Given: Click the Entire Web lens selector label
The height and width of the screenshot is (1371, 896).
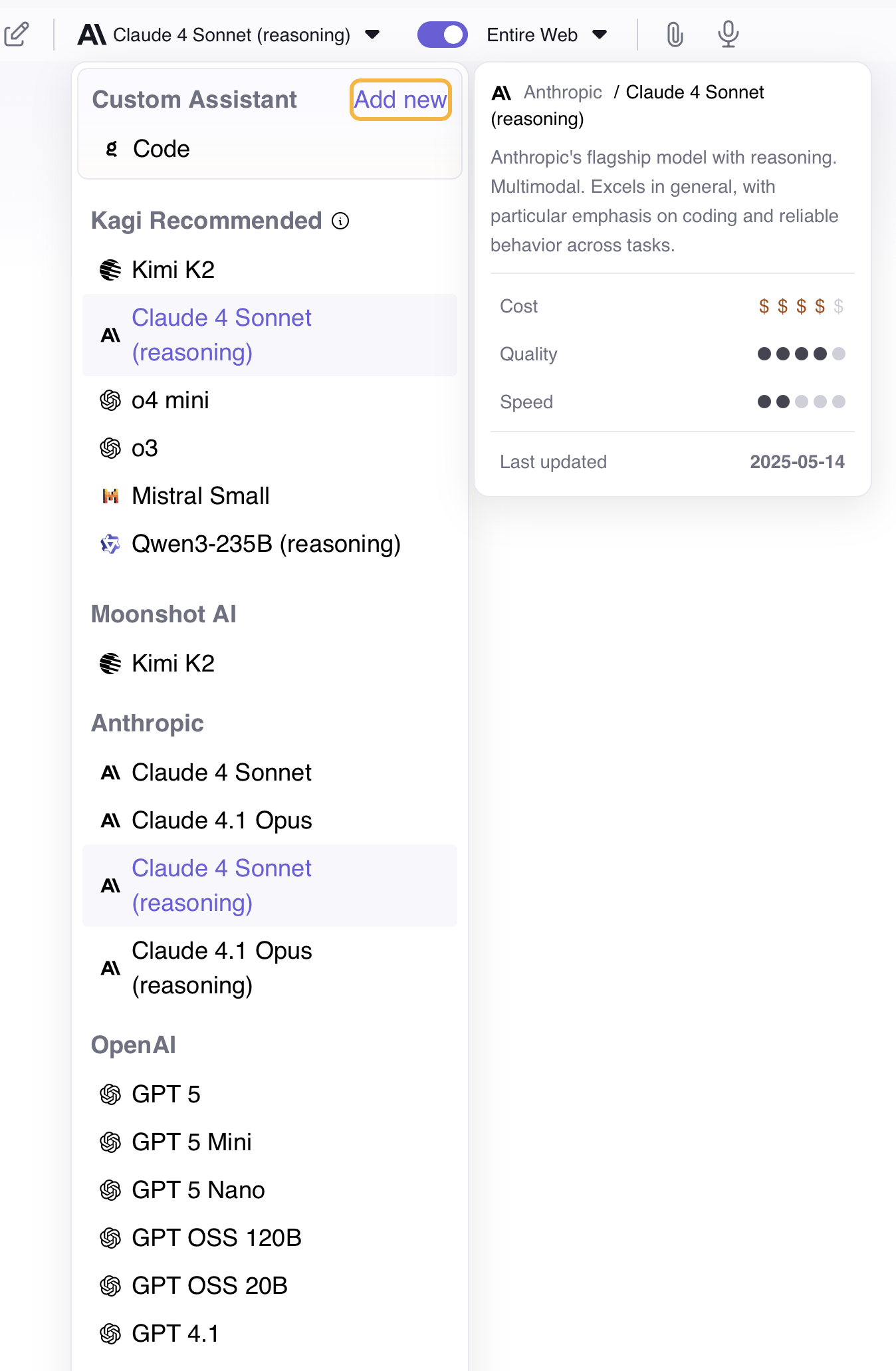Looking at the screenshot, I should [532, 35].
